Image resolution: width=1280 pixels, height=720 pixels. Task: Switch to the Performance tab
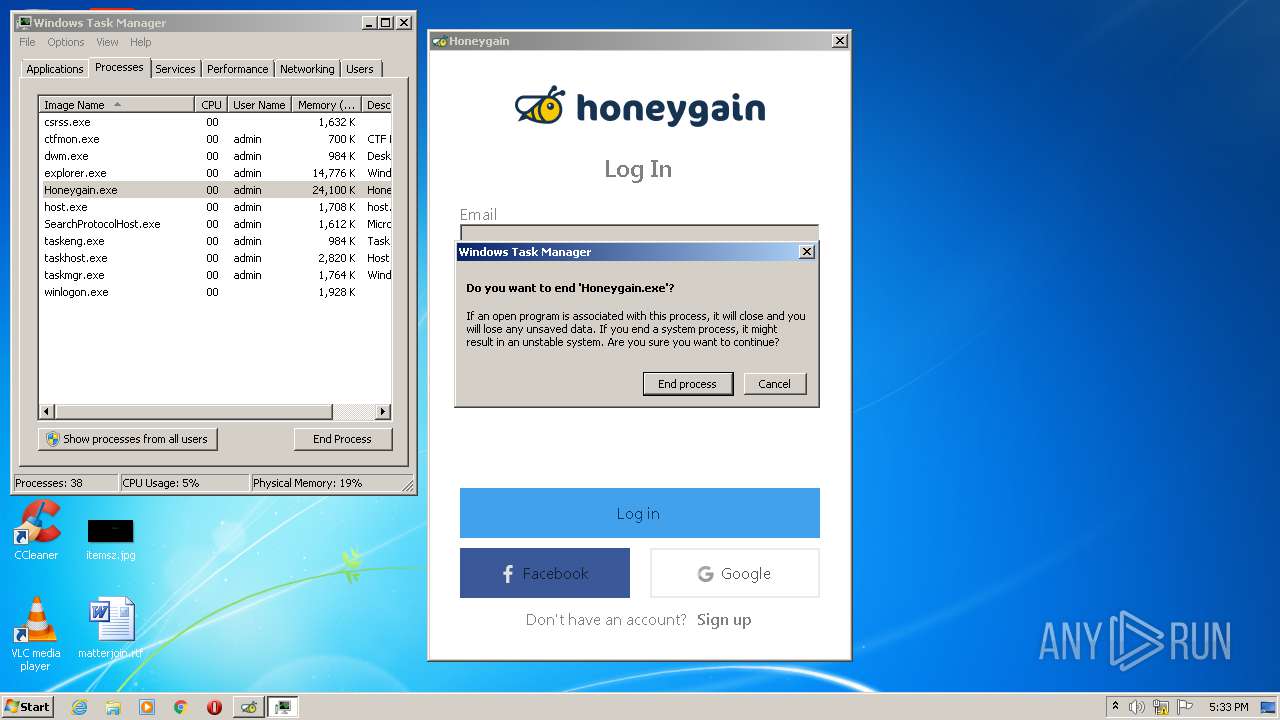click(x=237, y=69)
